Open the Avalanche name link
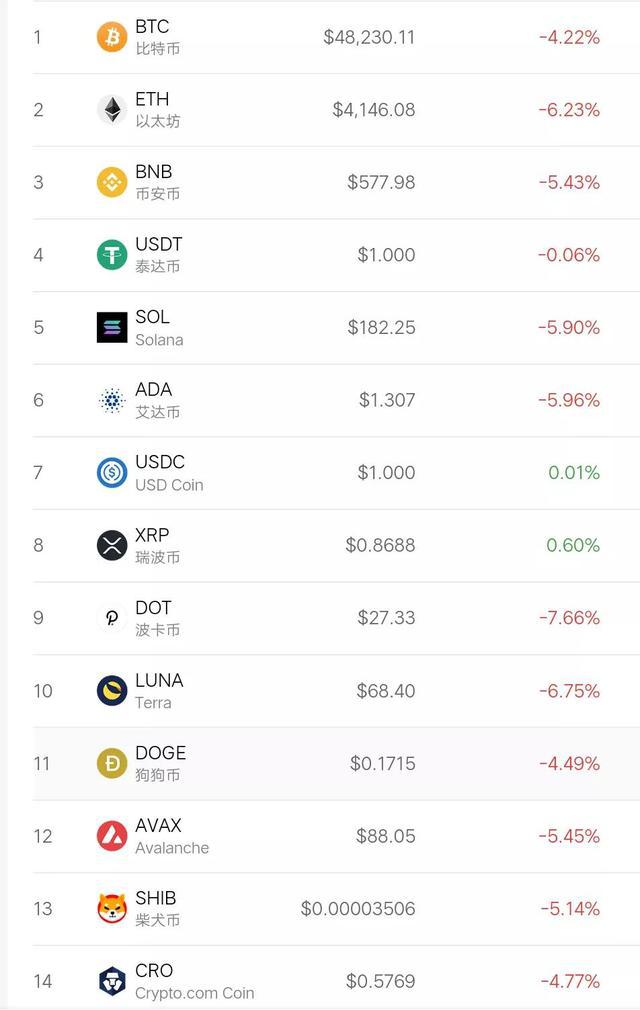640x1010 pixels. click(172, 848)
